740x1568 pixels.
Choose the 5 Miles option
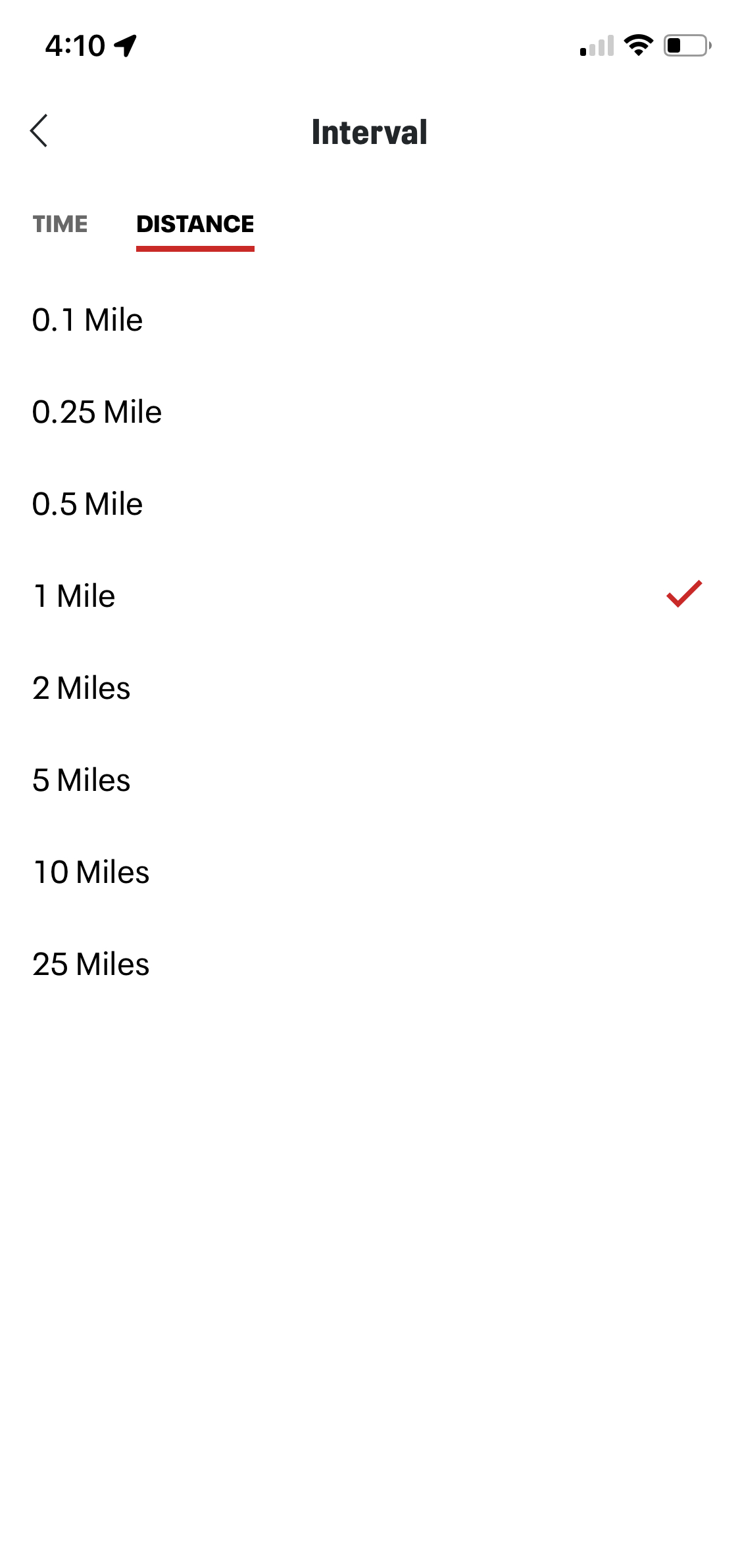[x=82, y=780]
